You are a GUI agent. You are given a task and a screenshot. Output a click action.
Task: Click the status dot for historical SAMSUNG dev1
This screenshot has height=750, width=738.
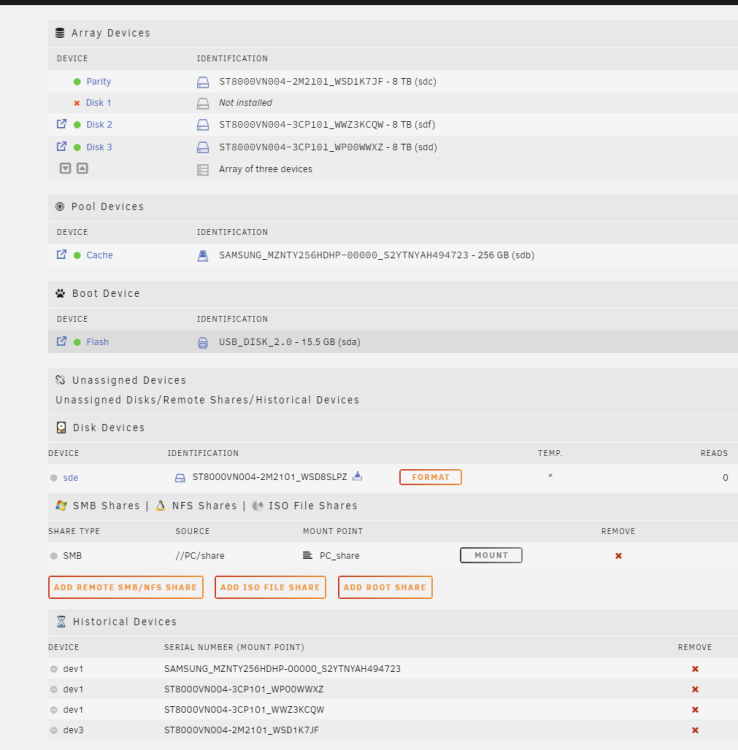(x=54, y=669)
